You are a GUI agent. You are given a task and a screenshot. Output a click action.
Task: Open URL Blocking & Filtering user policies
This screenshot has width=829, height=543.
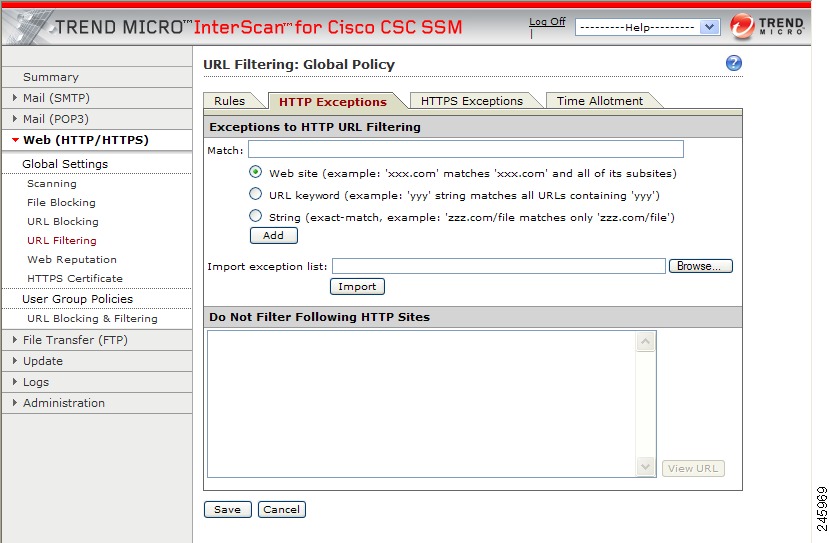92,318
